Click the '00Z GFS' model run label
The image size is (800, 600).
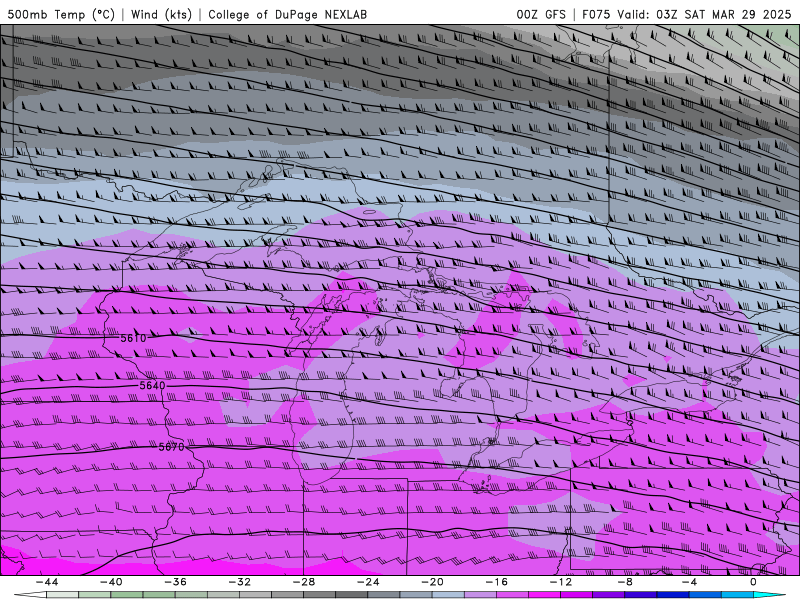tap(541, 14)
